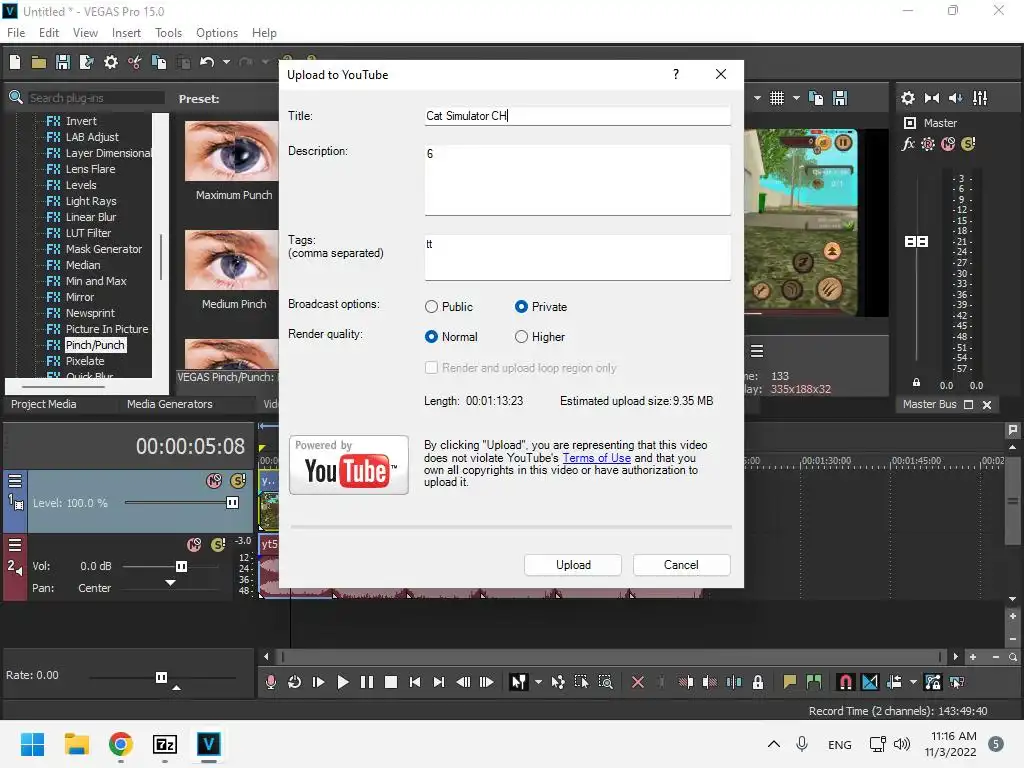This screenshot has width=1024, height=768.
Task: Open the audio track hamburger menu
Action: (14, 545)
